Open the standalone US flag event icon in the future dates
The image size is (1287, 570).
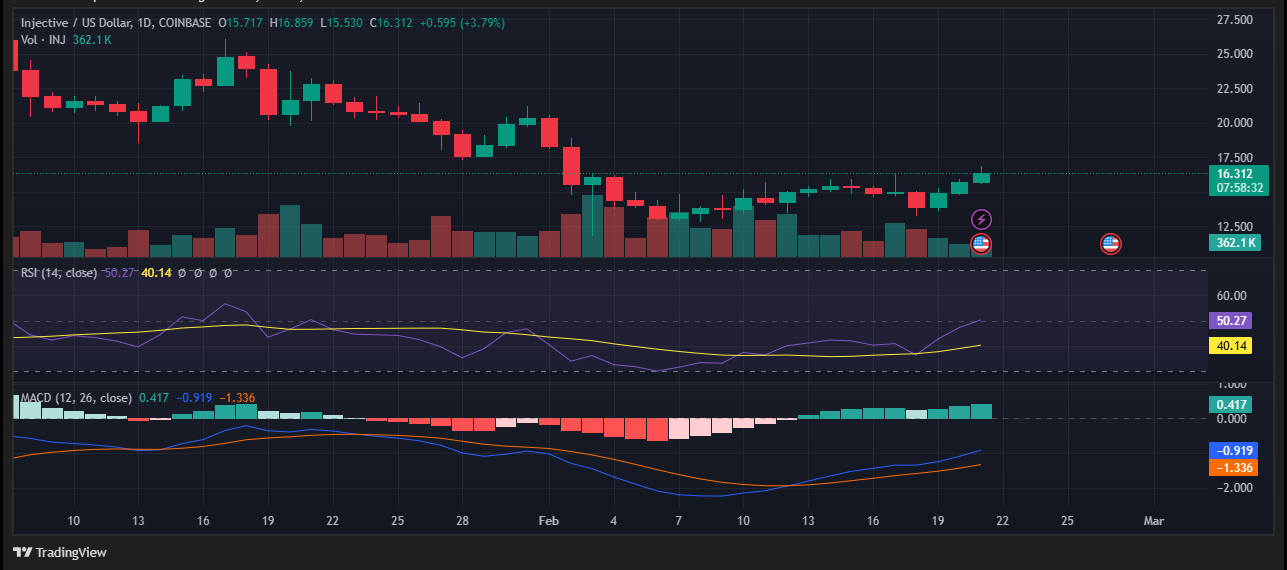click(1110, 243)
